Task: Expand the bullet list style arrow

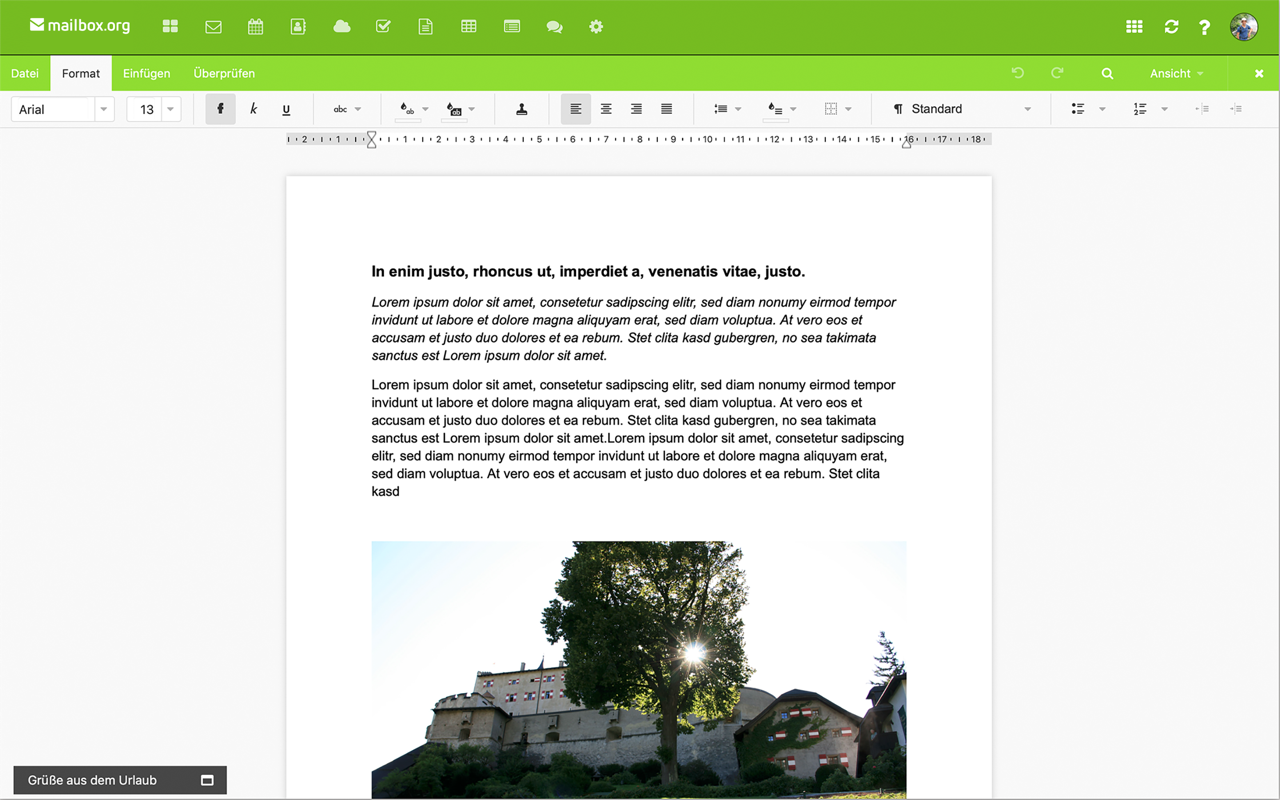Action: pyautogui.click(x=1102, y=109)
